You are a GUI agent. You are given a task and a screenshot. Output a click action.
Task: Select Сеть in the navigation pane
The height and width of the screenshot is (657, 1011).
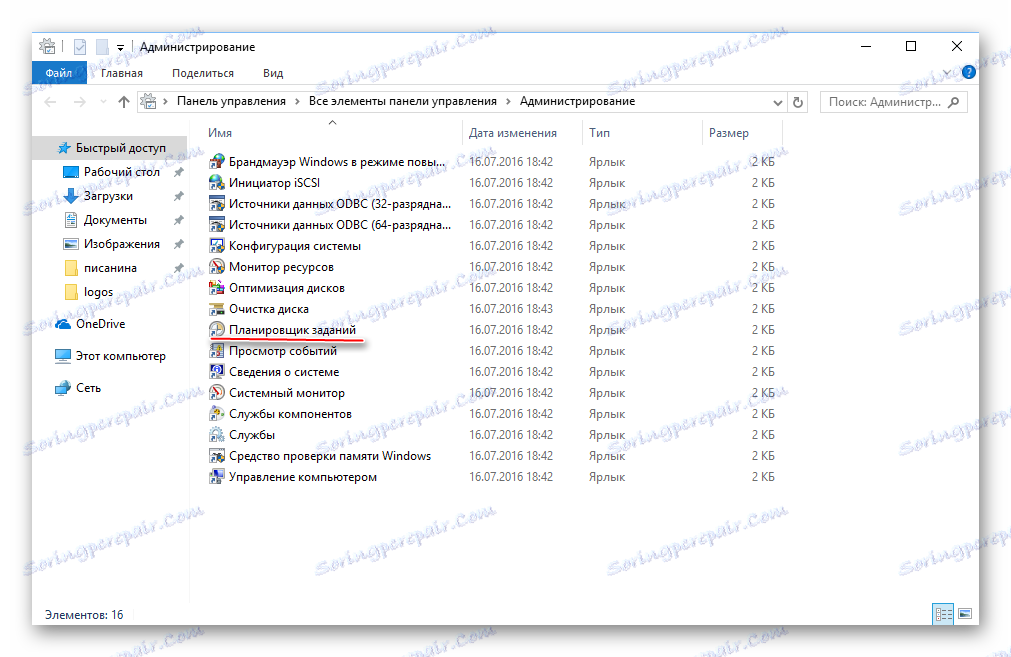88,388
